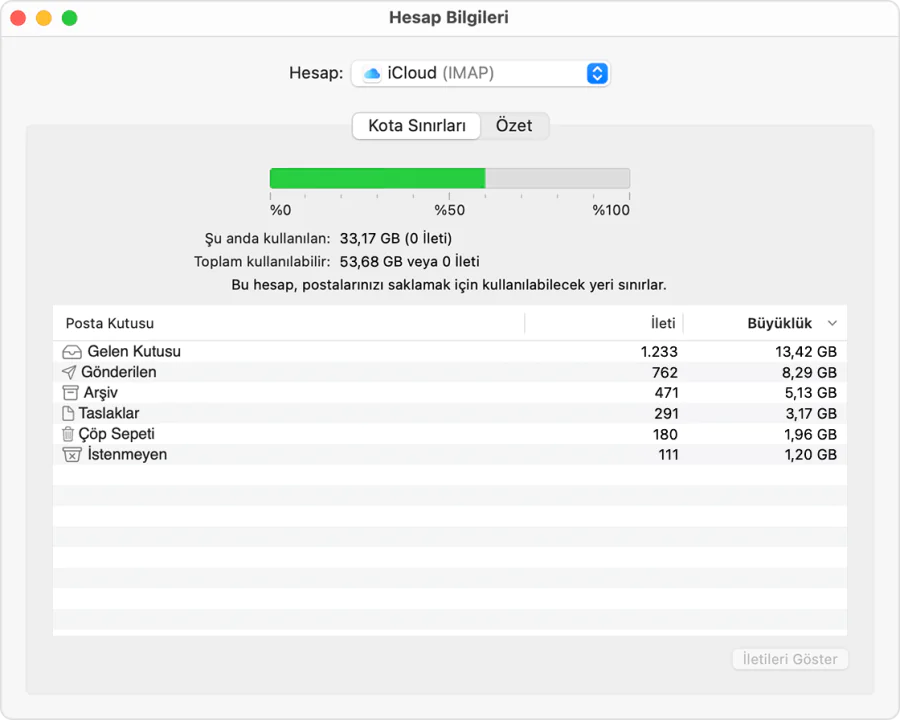
Task: Click the paper plane icon beside Gönderilen
Action: [70, 372]
